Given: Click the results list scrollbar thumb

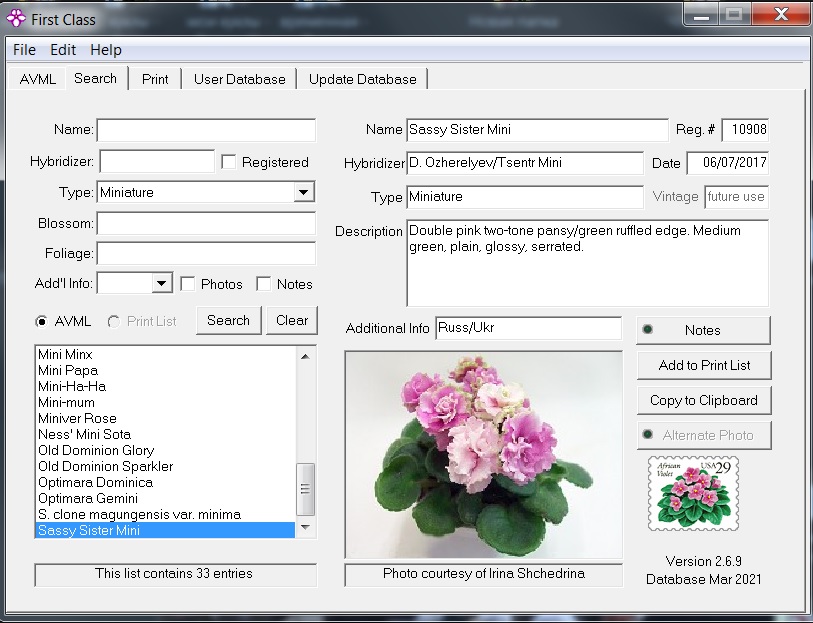Looking at the screenshot, I should click(305, 489).
